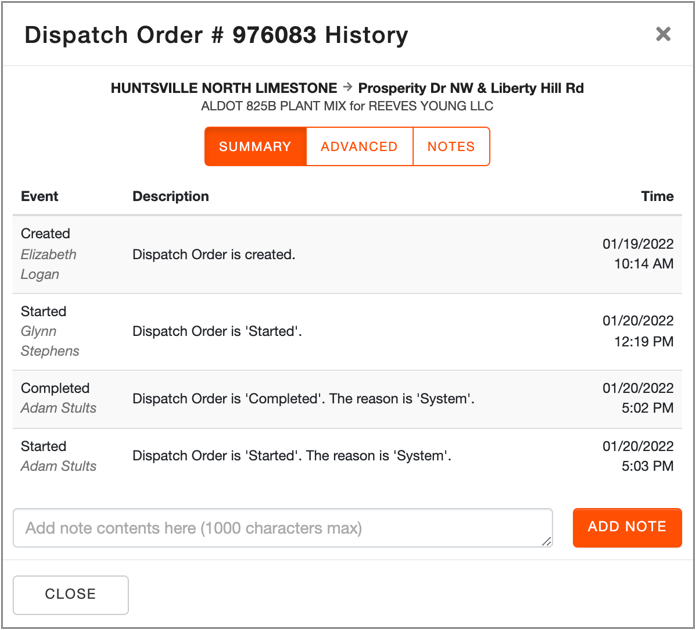
Task: Click the Huntsville North Limestone heading
Action: coord(224,88)
